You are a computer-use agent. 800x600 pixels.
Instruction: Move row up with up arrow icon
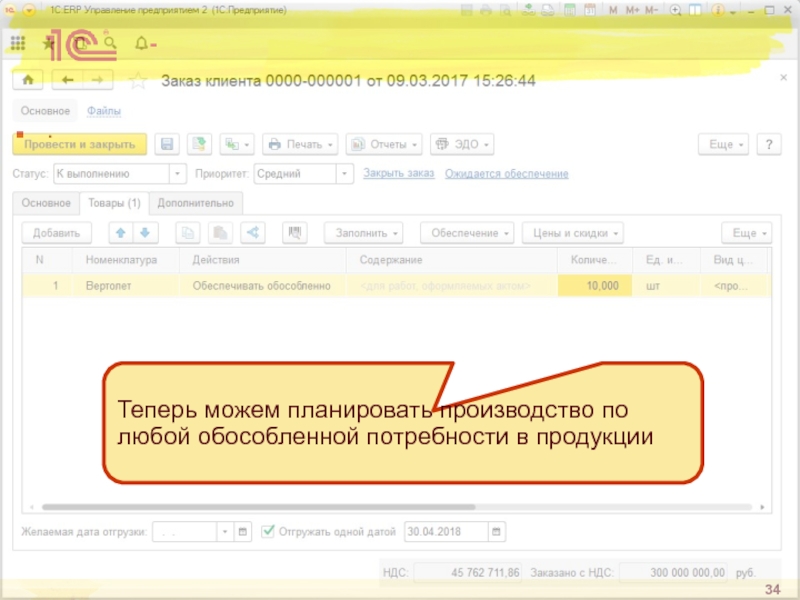tap(121, 233)
